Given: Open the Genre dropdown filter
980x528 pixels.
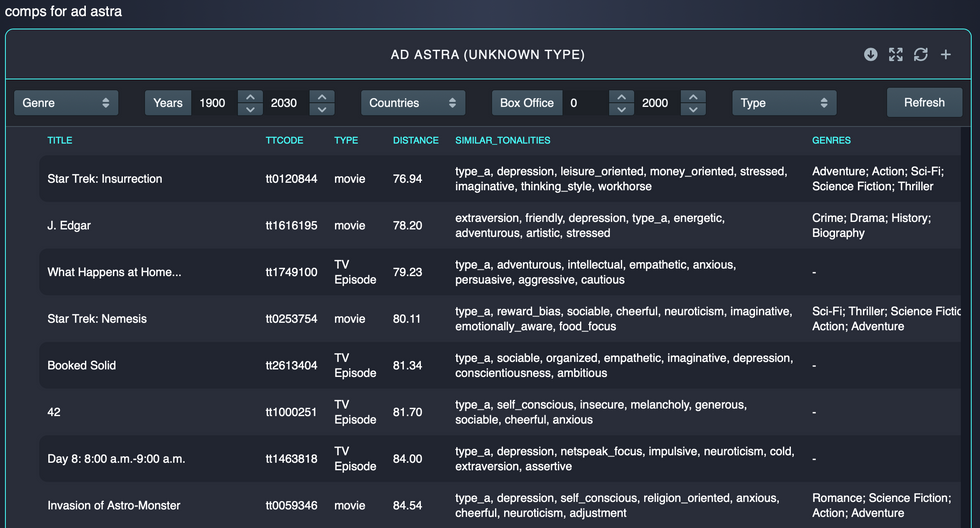Looking at the screenshot, I should coord(66,102).
